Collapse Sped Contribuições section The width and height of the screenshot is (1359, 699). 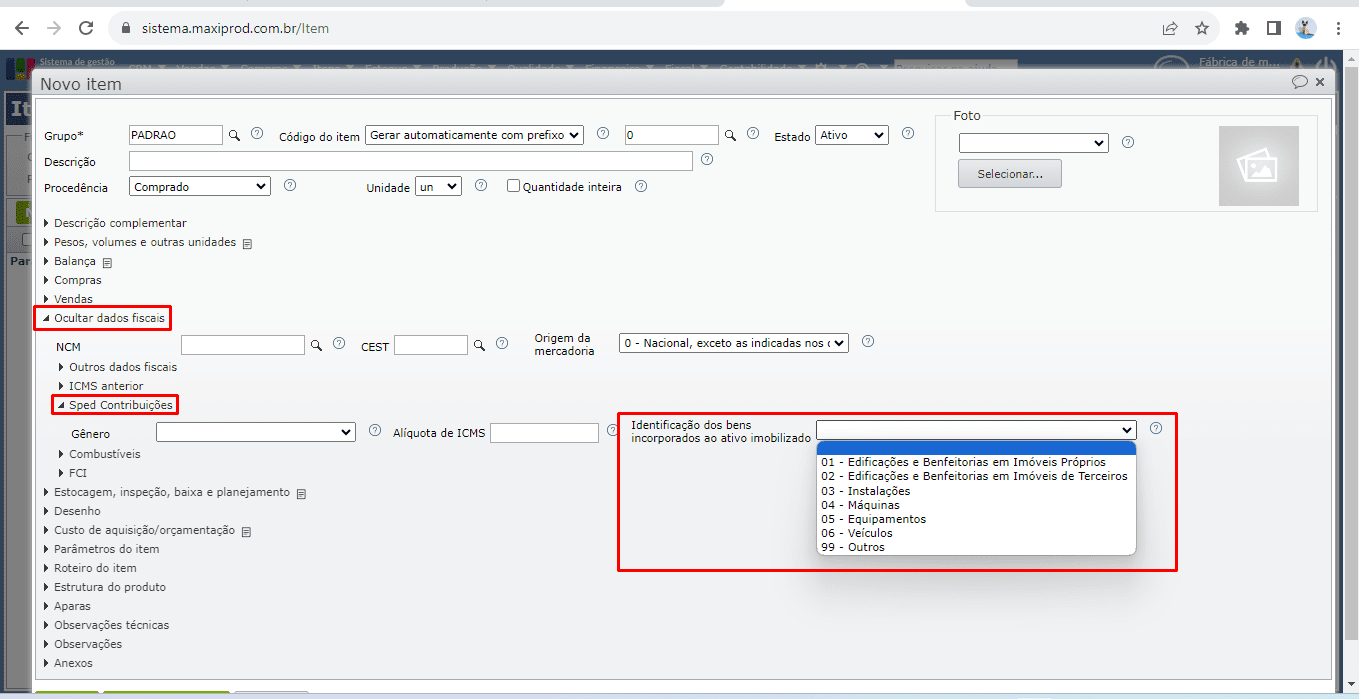tap(114, 405)
